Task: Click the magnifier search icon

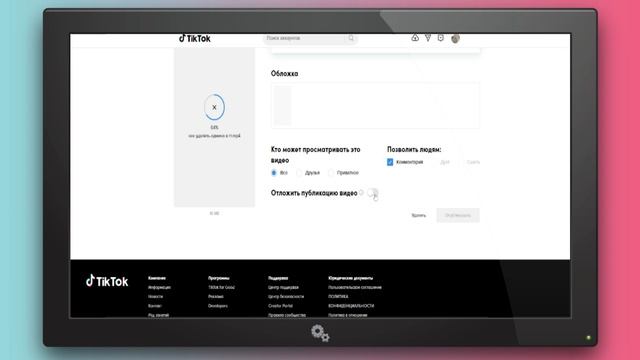Action: [351, 38]
